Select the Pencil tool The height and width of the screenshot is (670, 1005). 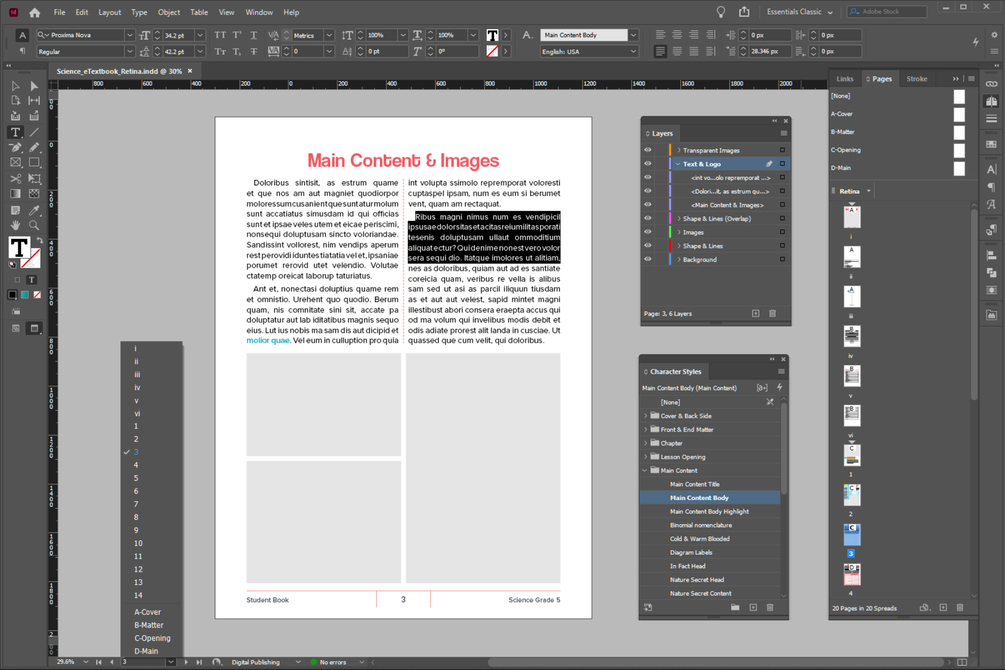(34, 147)
